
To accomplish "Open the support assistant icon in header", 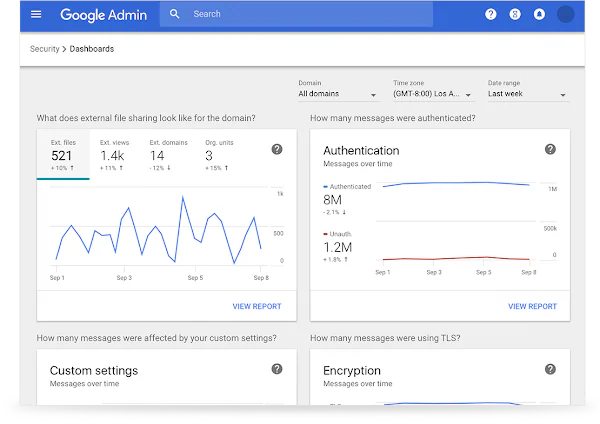I will [515, 15].
